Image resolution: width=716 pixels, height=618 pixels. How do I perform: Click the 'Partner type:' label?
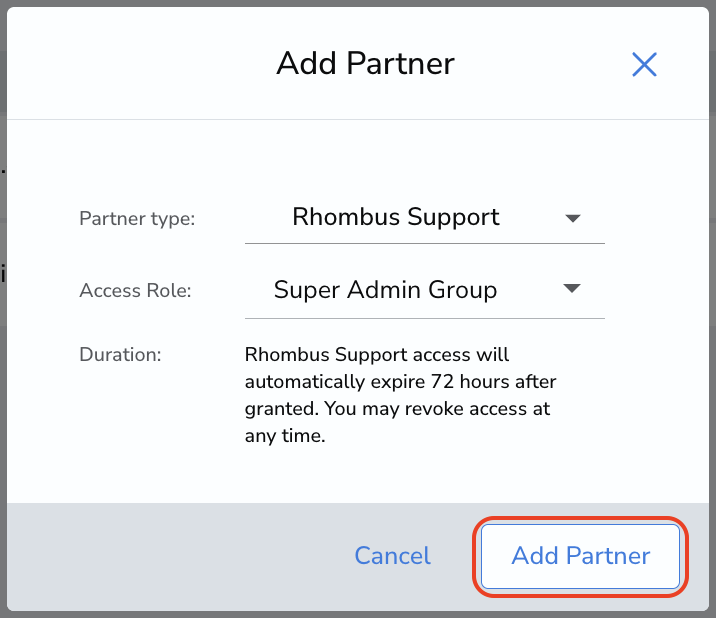coord(137,219)
